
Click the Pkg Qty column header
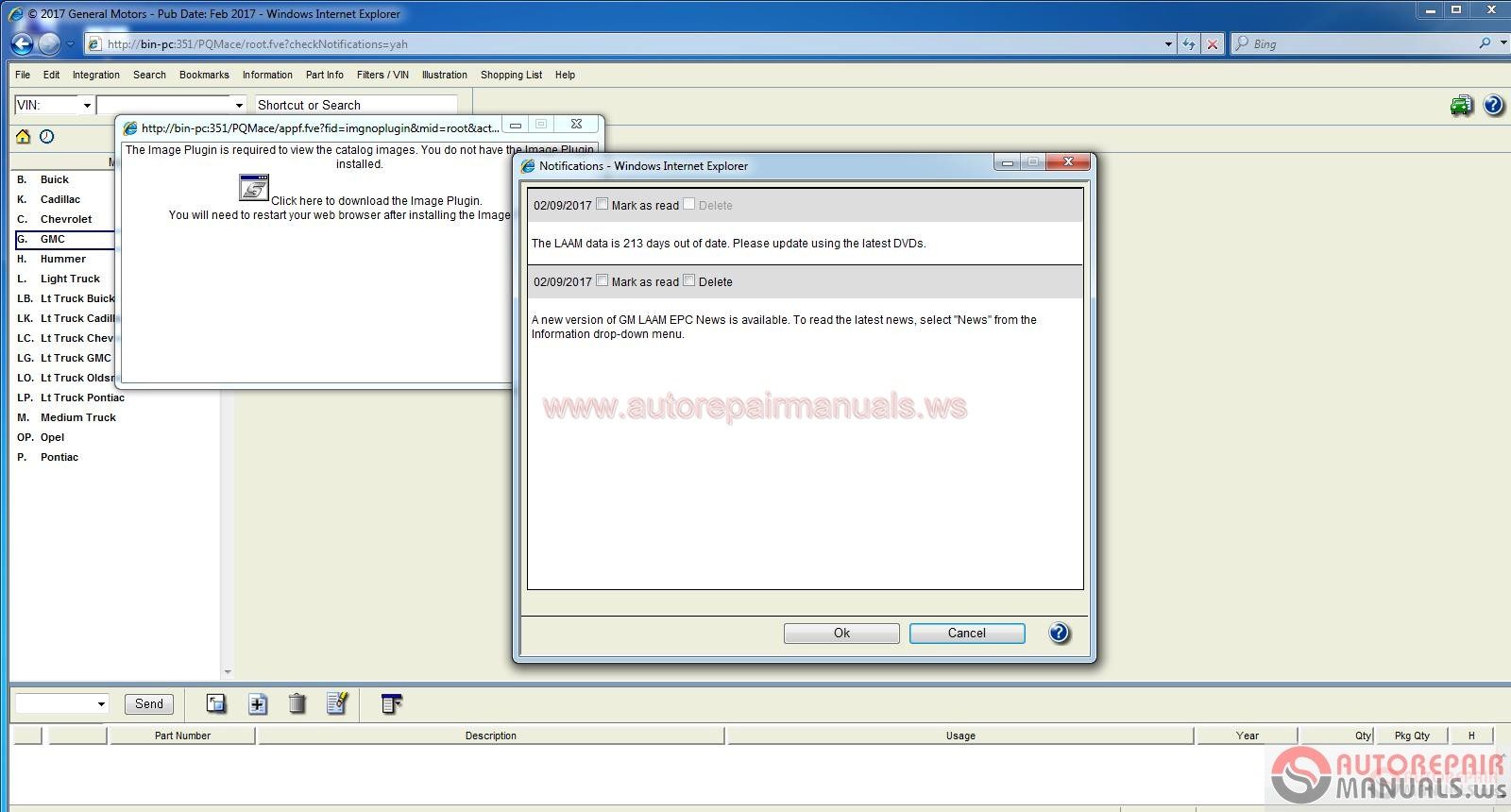[x=1412, y=736]
